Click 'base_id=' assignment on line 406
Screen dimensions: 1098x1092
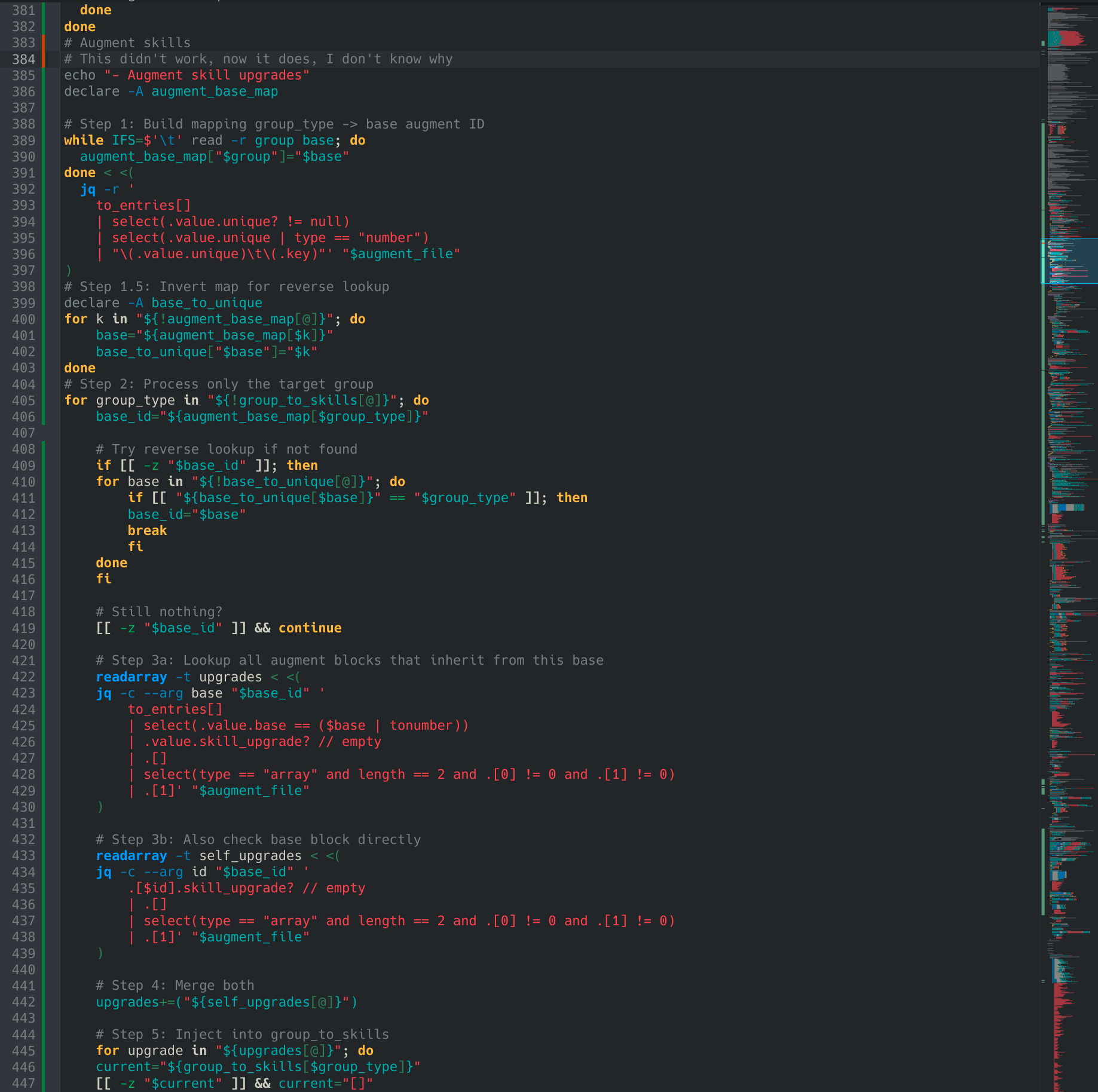(127, 417)
